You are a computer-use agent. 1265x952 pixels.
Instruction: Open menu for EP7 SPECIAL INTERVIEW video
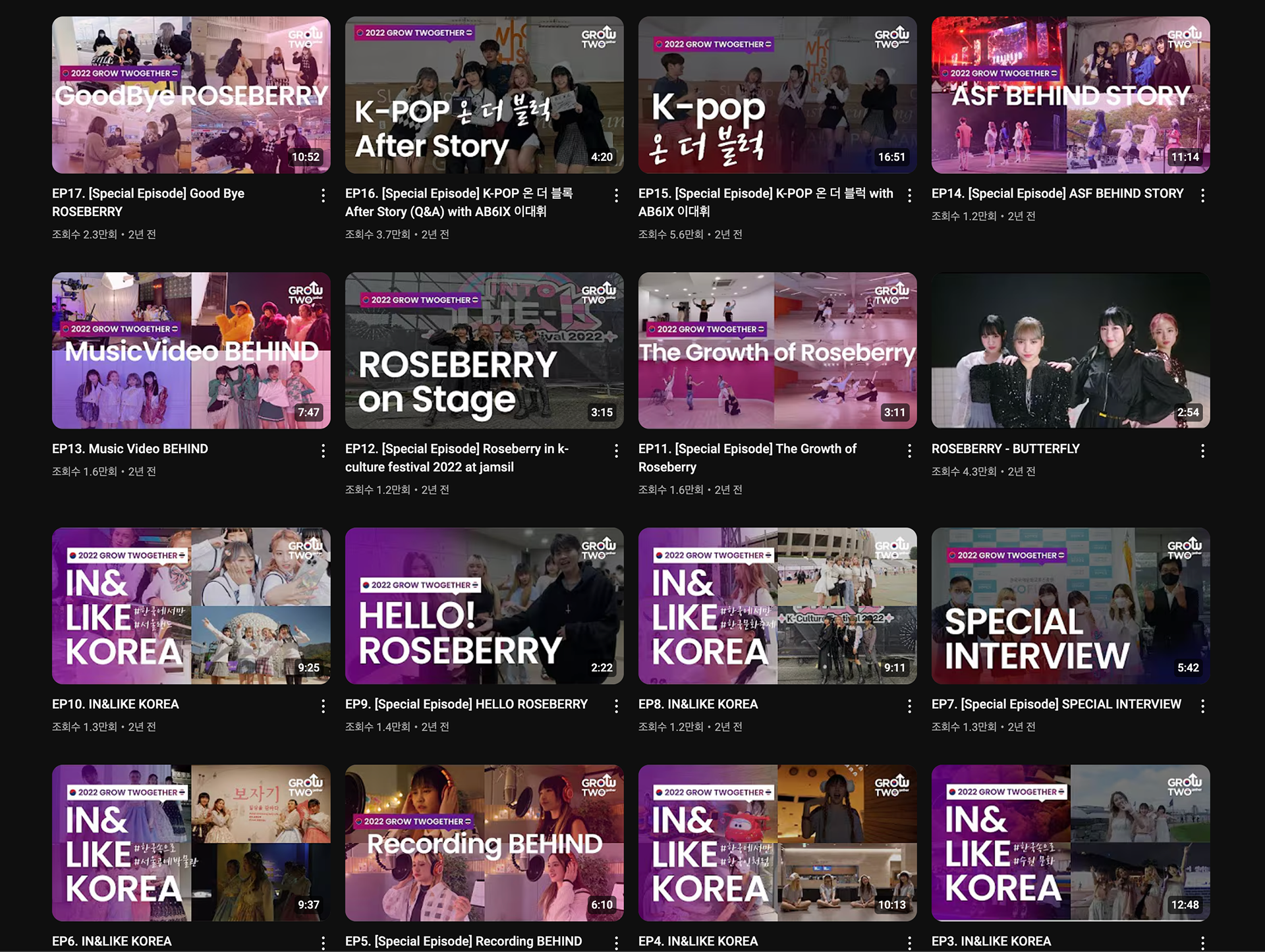pos(1202,706)
